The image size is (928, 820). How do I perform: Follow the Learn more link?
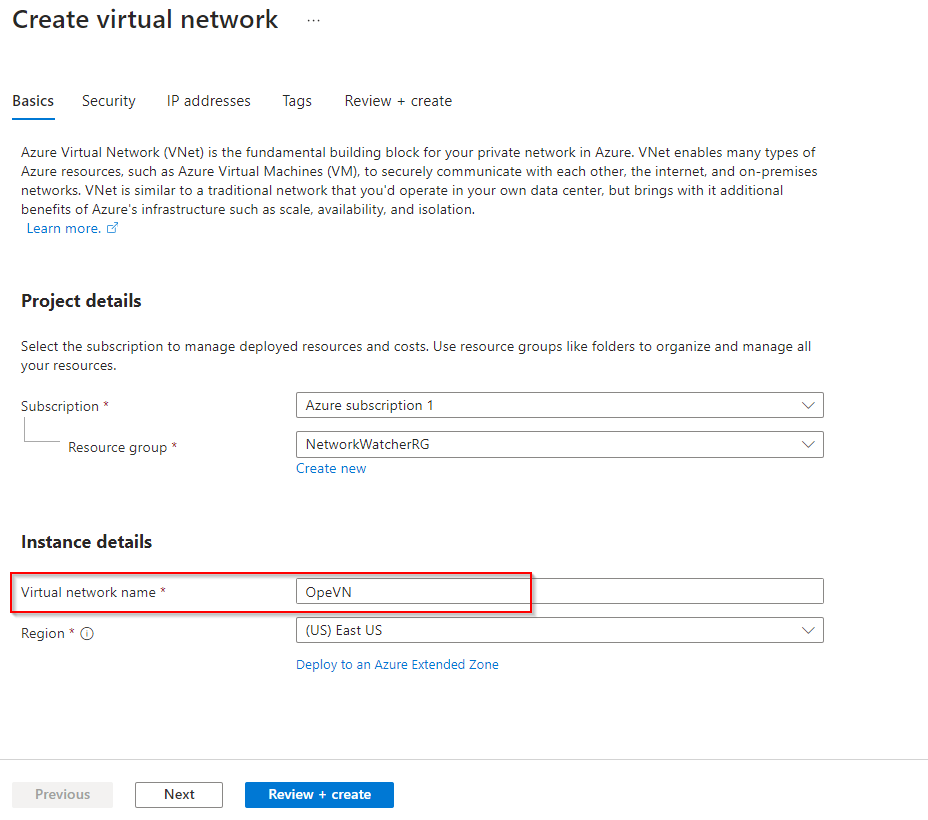(x=63, y=229)
